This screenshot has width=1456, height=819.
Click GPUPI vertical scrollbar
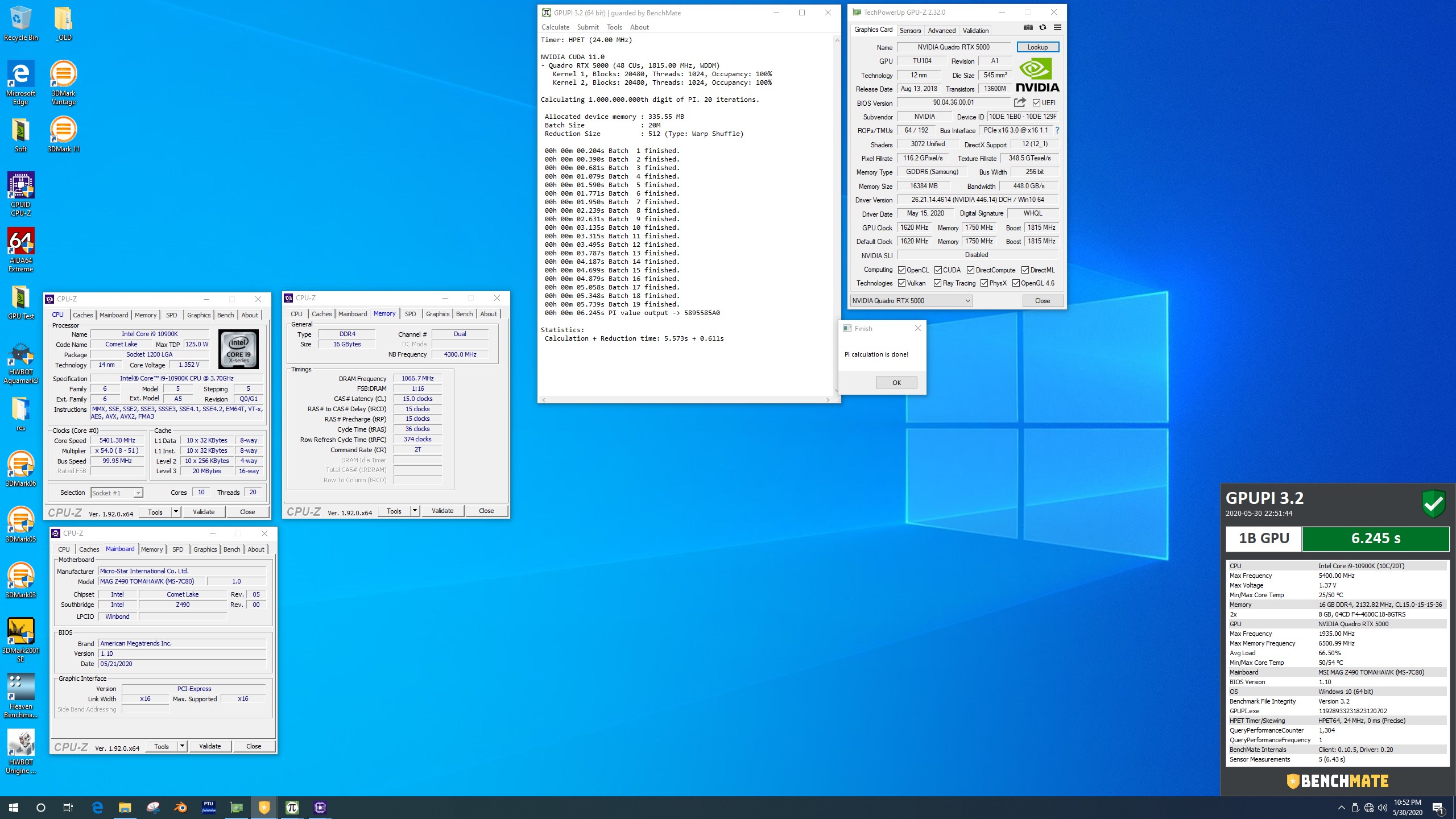pos(837,216)
